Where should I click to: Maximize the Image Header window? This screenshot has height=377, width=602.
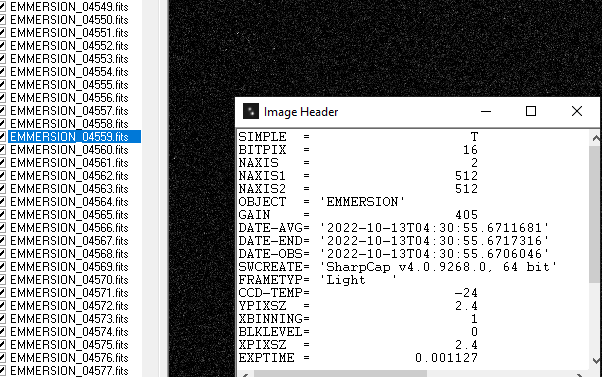point(531,111)
